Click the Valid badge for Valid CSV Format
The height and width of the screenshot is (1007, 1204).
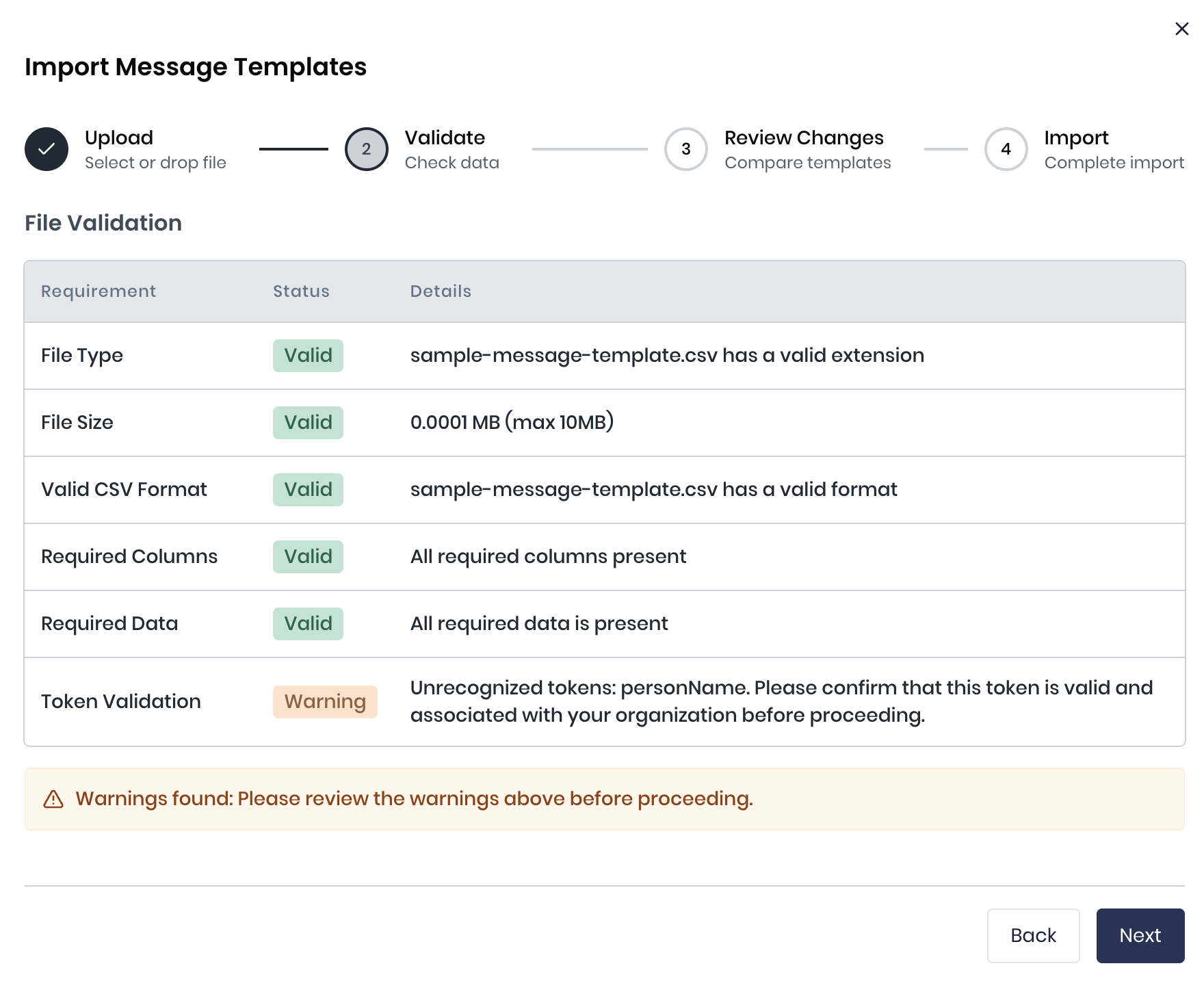[x=308, y=490]
